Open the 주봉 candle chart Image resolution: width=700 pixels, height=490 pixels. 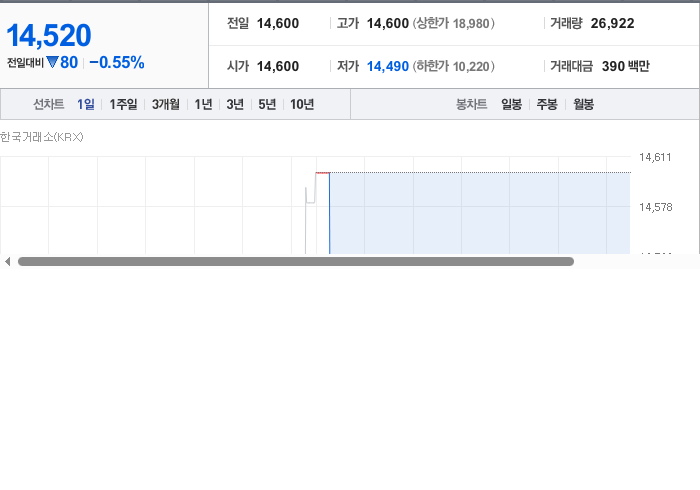547,104
